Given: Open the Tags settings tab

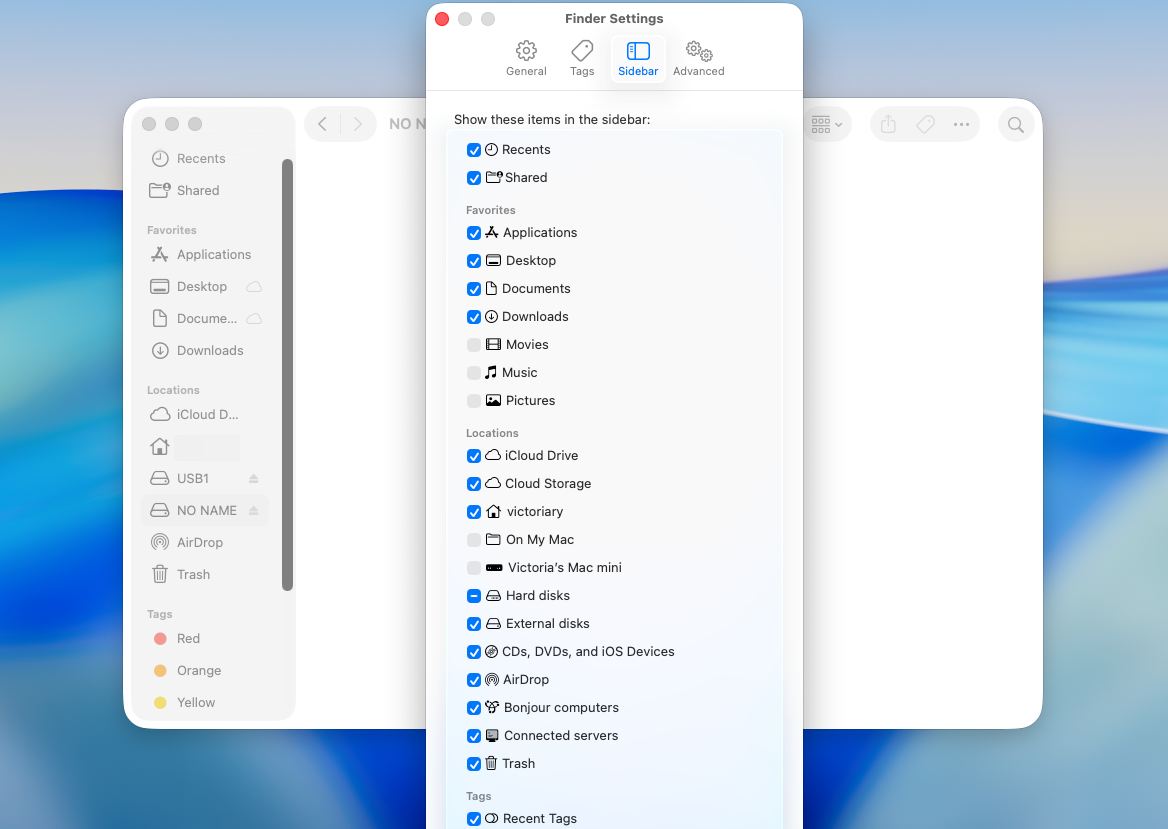Looking at the screenshot, I should [x=582, y=59].
